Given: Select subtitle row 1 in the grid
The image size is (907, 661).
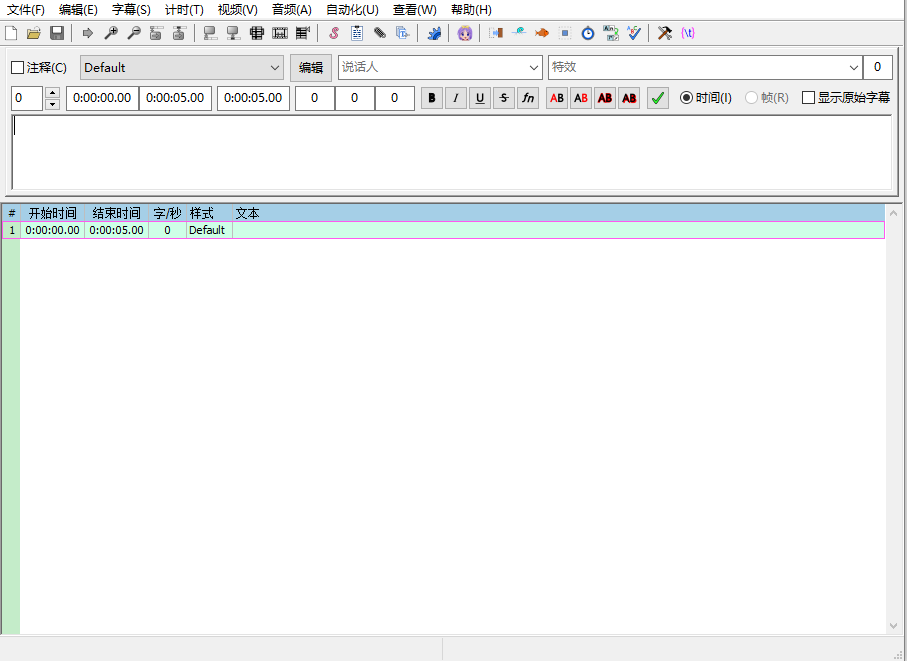Looking at the screenshot, I should tap(444, 230).
